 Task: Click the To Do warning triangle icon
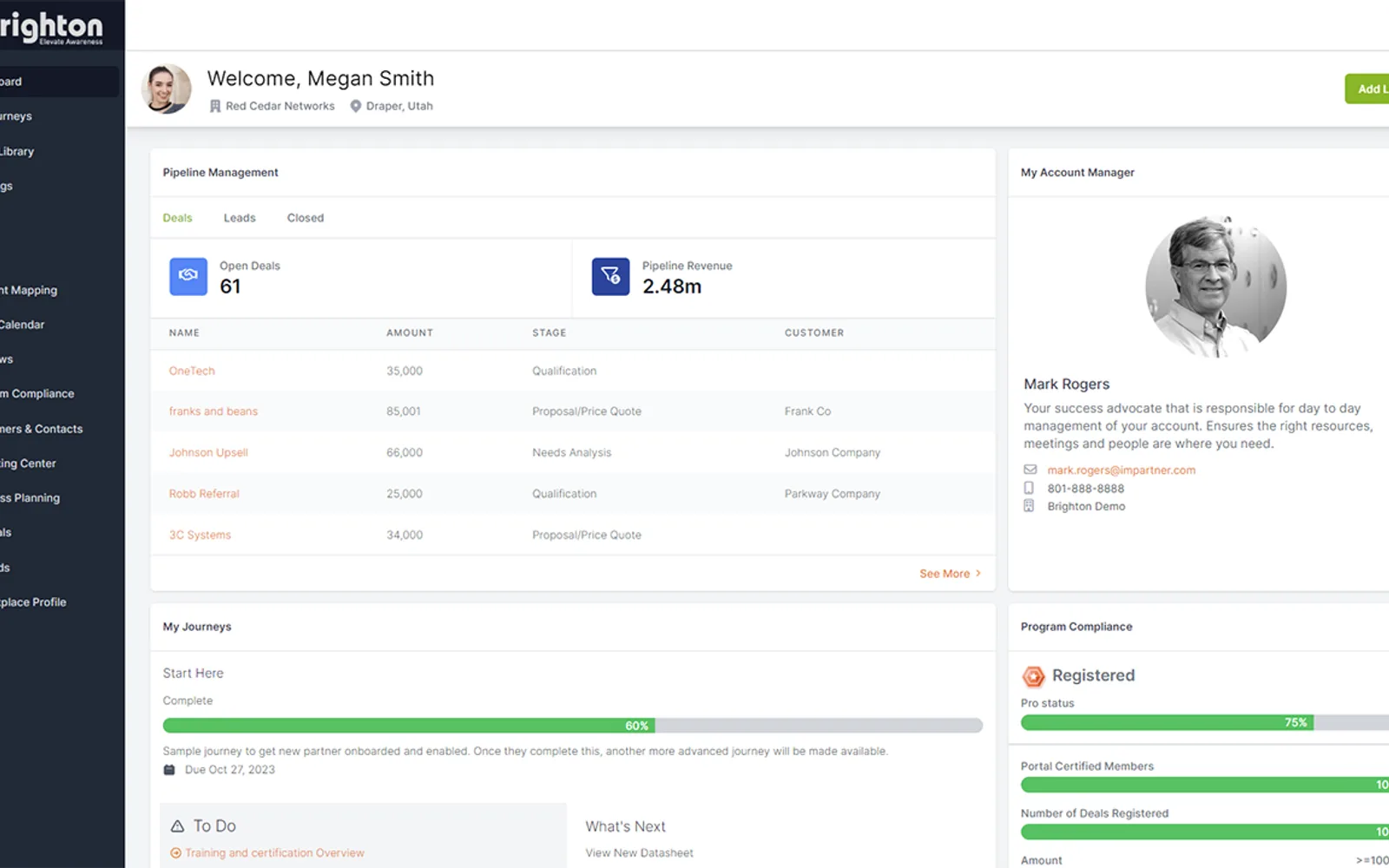177,826
